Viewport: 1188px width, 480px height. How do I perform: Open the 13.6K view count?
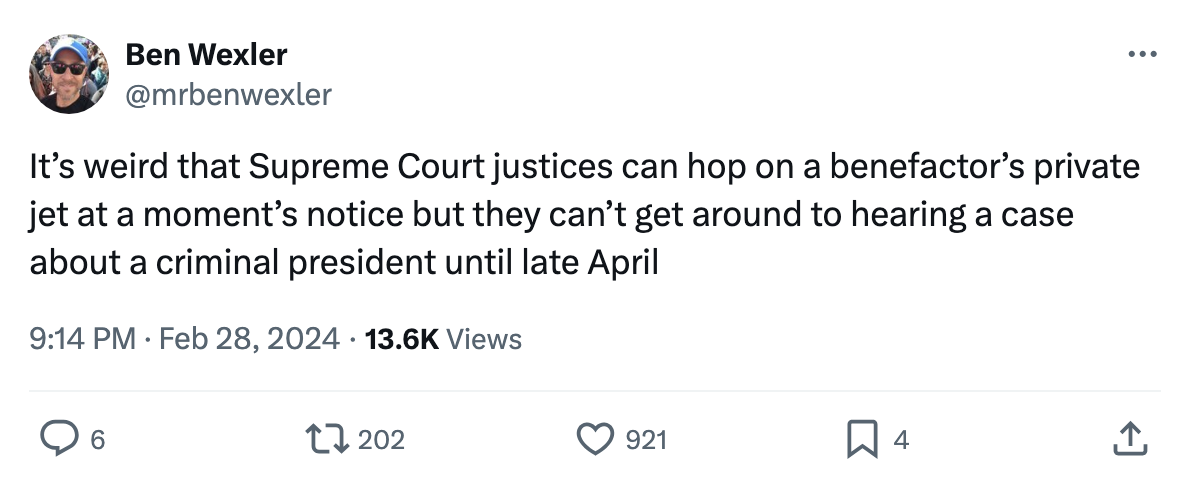coord(402,339)
